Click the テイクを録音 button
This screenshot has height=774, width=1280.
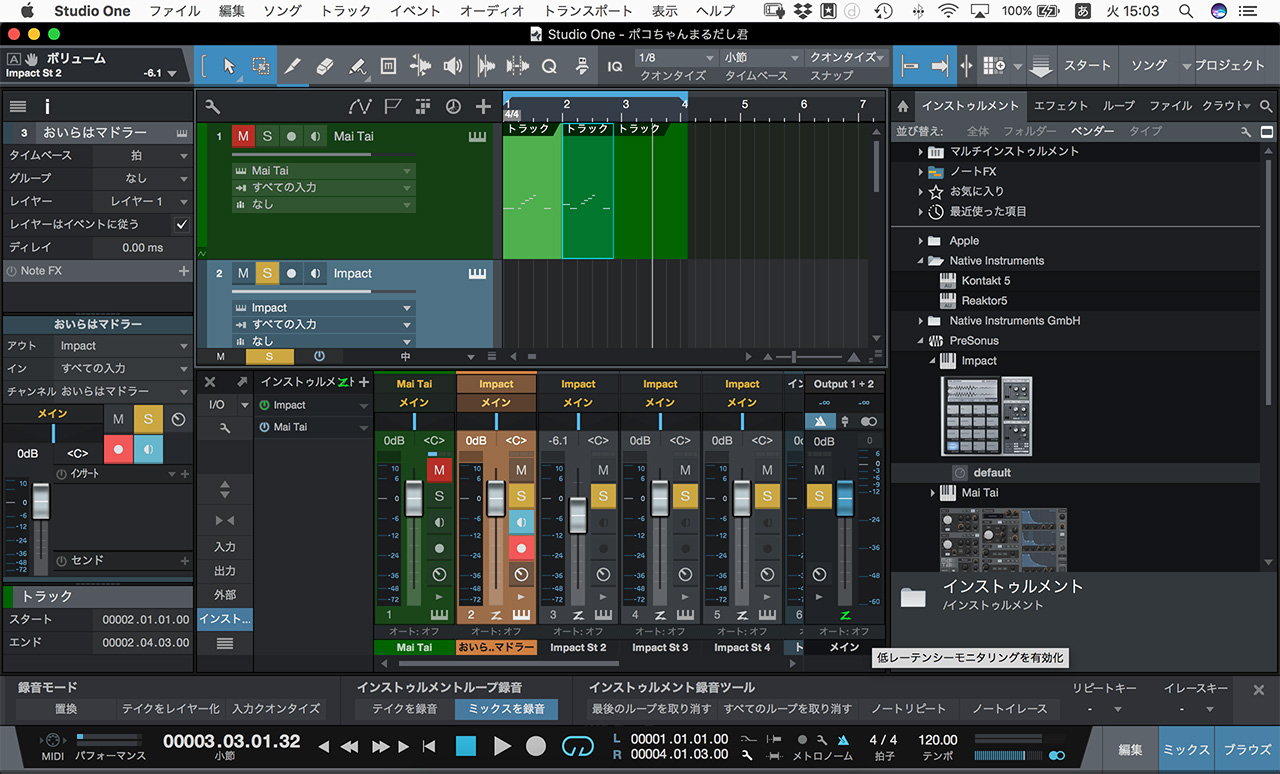click(404, 709)
